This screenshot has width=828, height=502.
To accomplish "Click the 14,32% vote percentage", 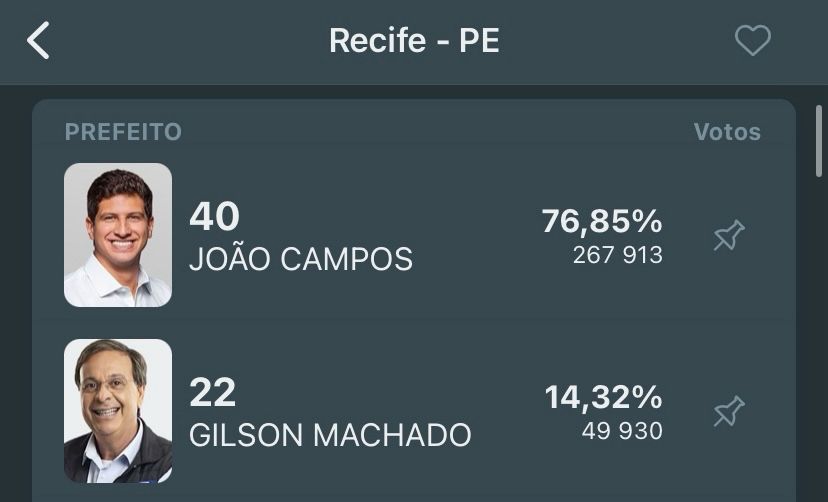I will tap(603, 397).
